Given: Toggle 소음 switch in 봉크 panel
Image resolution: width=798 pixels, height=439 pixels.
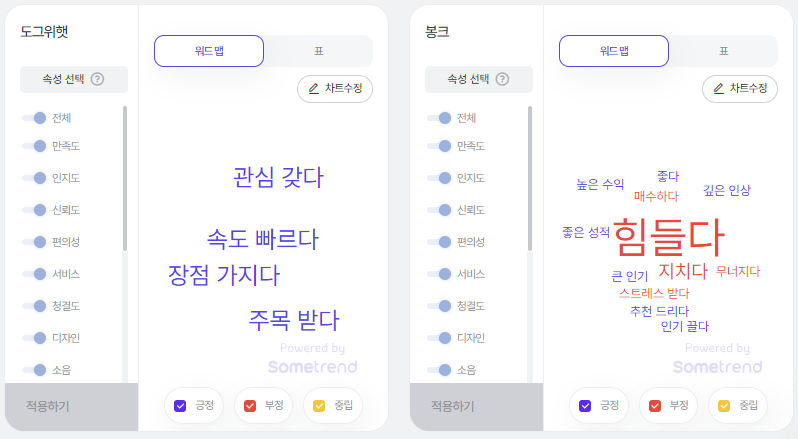Looking at the screenshot, I should coord(439,370).
